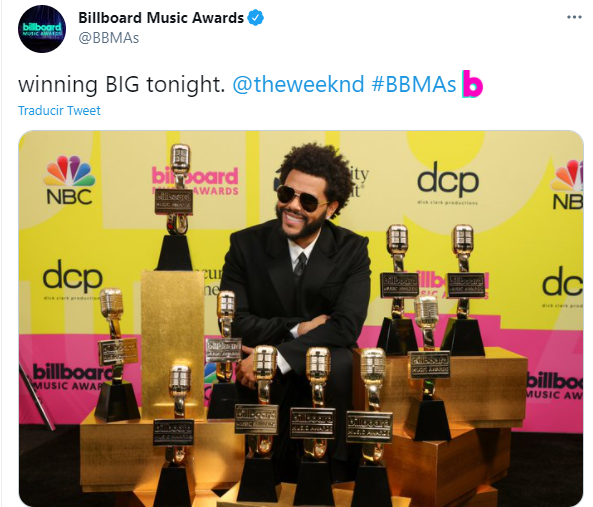This screenshot has height=507, width=593.
Task: Select the "winning BIG tonight." tweet text
Action: pos(121,84)
